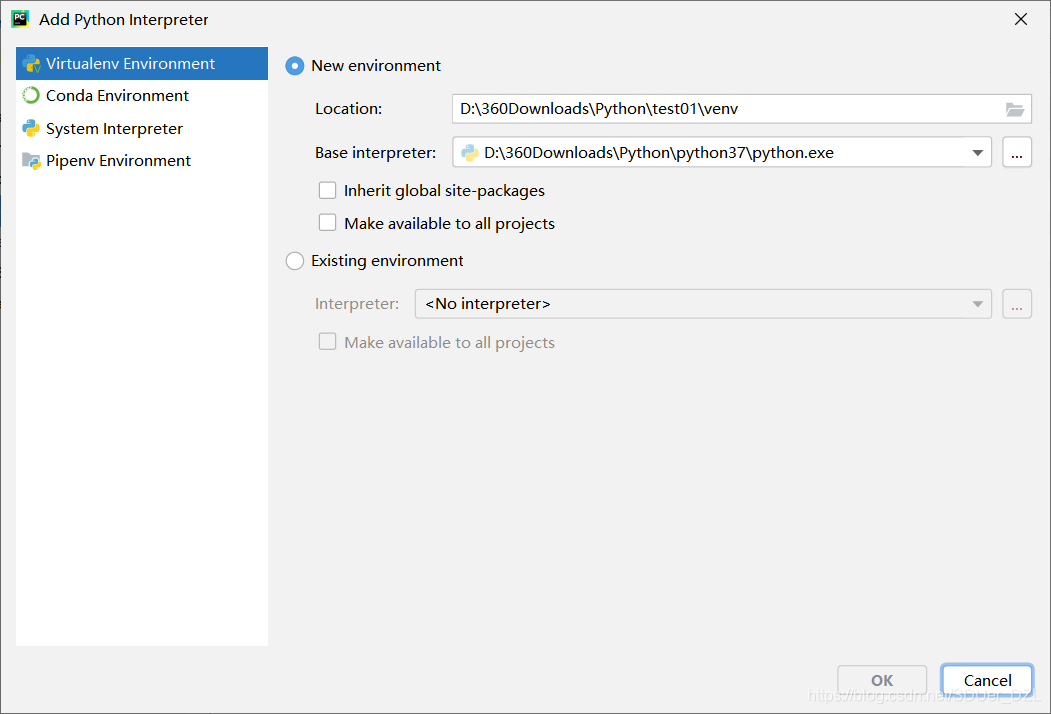The width and height of the screenshot is (1051, 714).
Task: Check Make available to all projects under New environment
Action: (327, 223)
